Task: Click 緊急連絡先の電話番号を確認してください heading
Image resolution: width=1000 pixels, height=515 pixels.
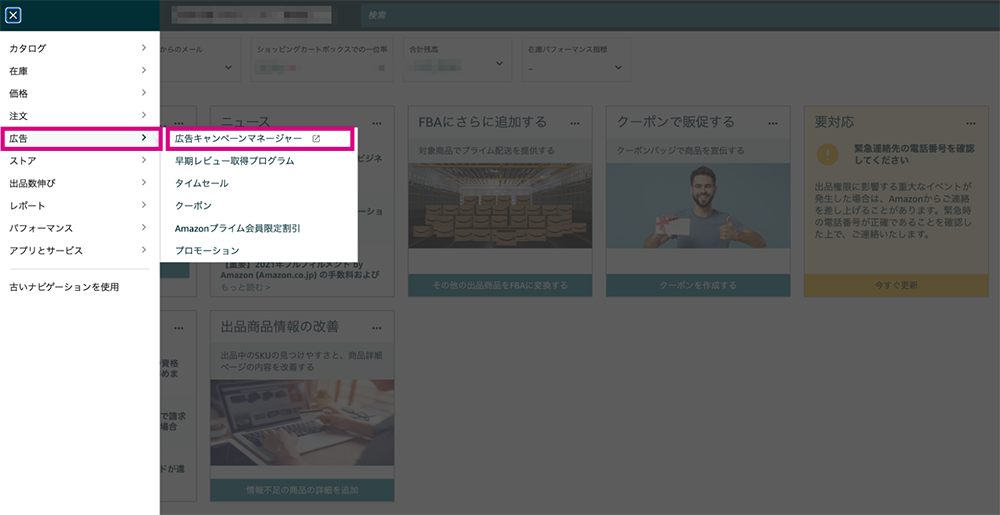Action: click(914, 154)
